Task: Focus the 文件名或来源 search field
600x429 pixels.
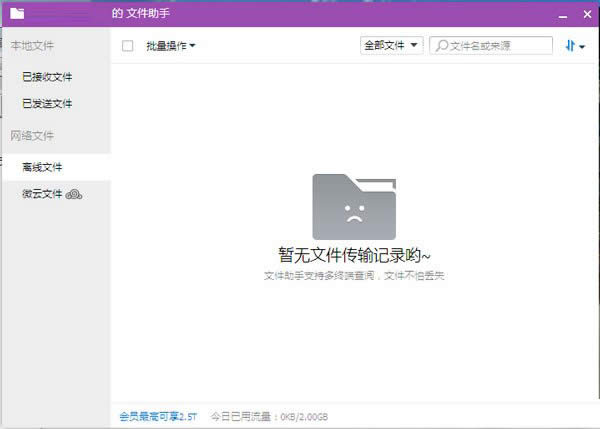Action: pyautogui.click(x=498, y=46)
